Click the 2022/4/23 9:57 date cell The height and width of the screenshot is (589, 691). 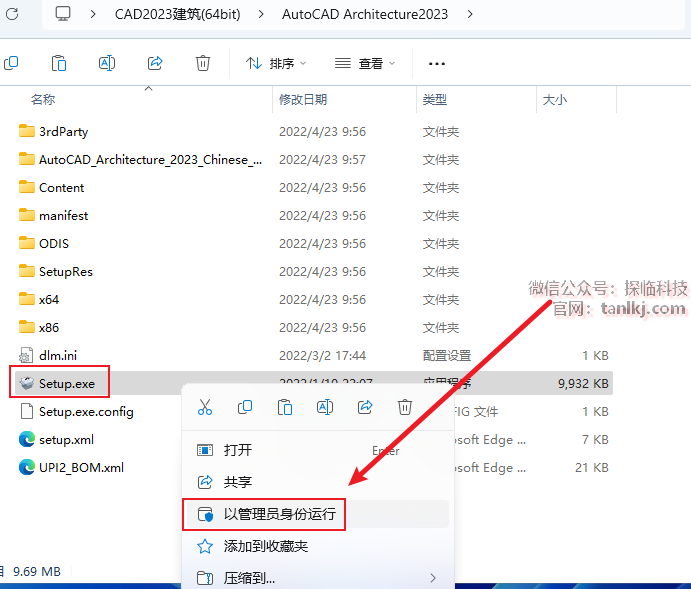pos(323,159)
